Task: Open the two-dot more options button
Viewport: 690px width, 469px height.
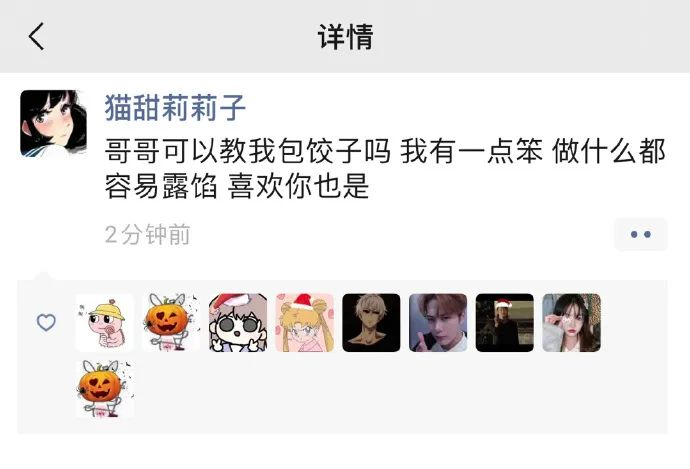Action: click(x=641, y=234)
